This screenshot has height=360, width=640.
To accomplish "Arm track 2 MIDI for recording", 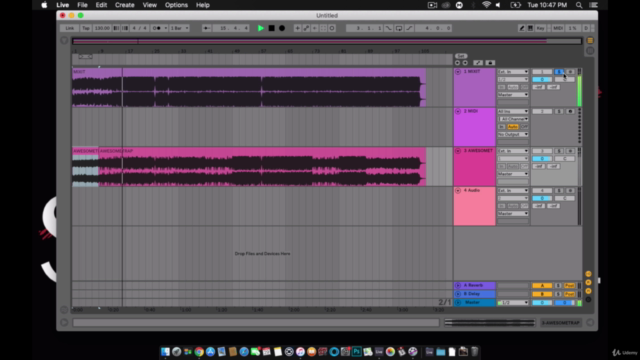I will coord(570,111).
